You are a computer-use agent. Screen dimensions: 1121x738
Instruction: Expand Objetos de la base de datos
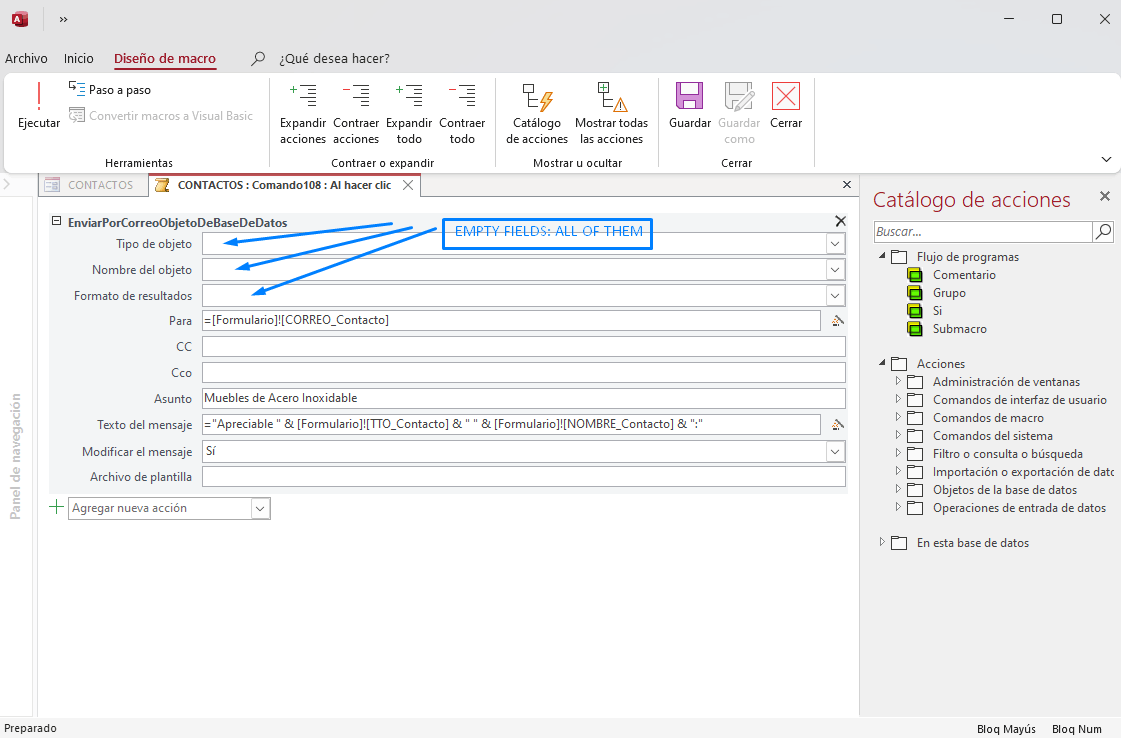[x=899, y=488]
